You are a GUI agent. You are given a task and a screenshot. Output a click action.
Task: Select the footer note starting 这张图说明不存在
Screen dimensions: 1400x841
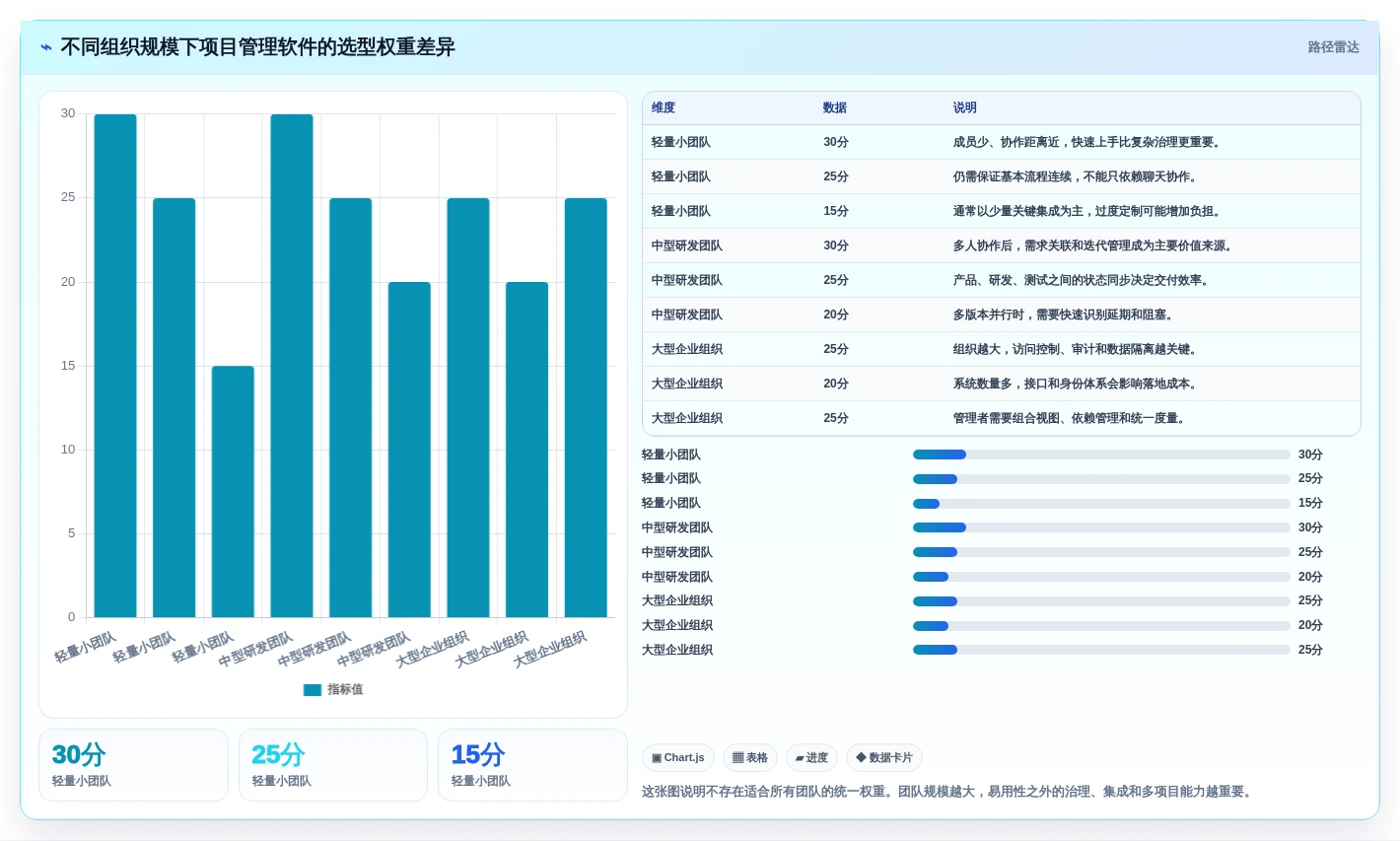tap(948, 792)
